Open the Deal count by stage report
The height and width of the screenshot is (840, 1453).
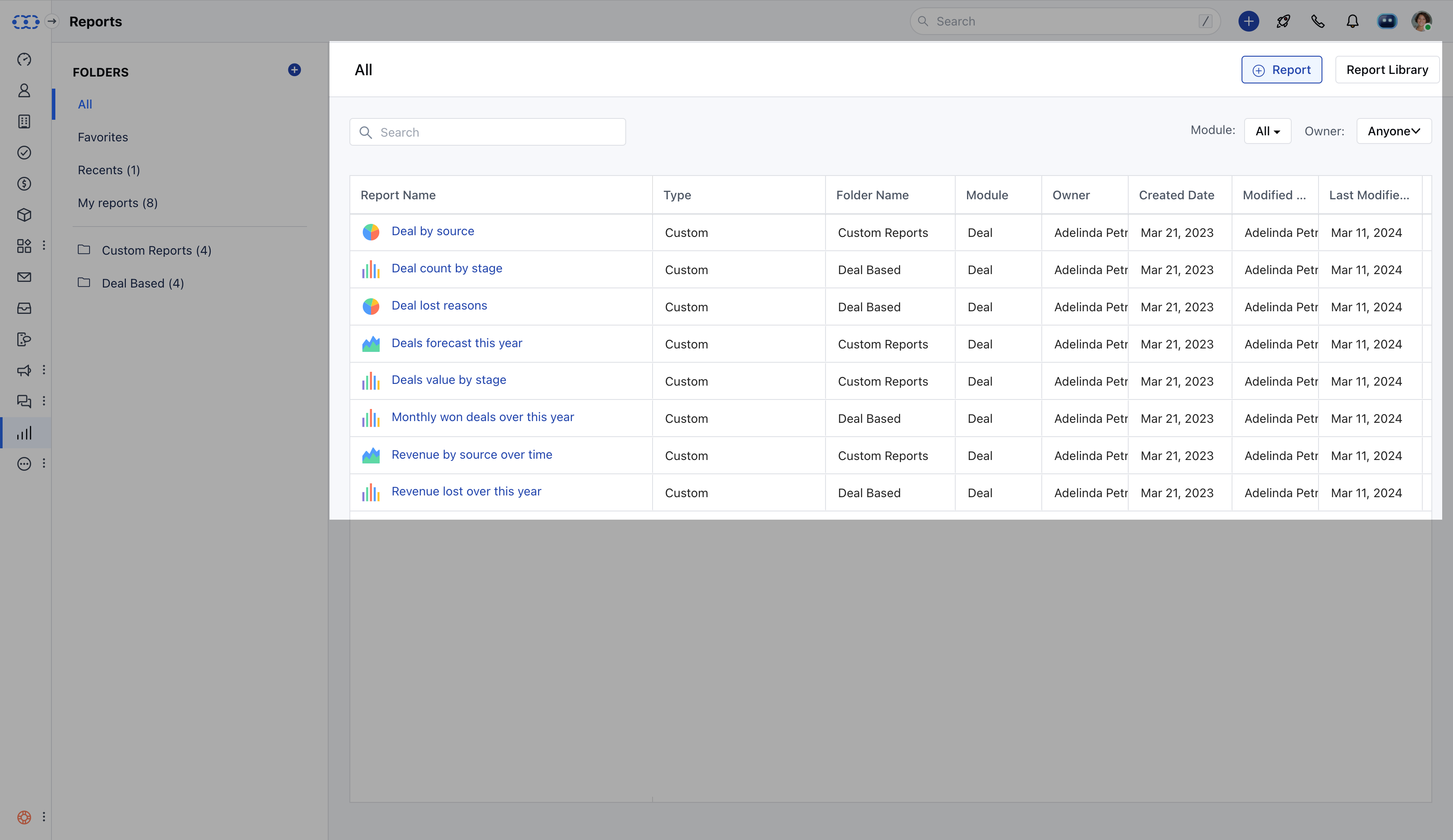coord(447,268)
